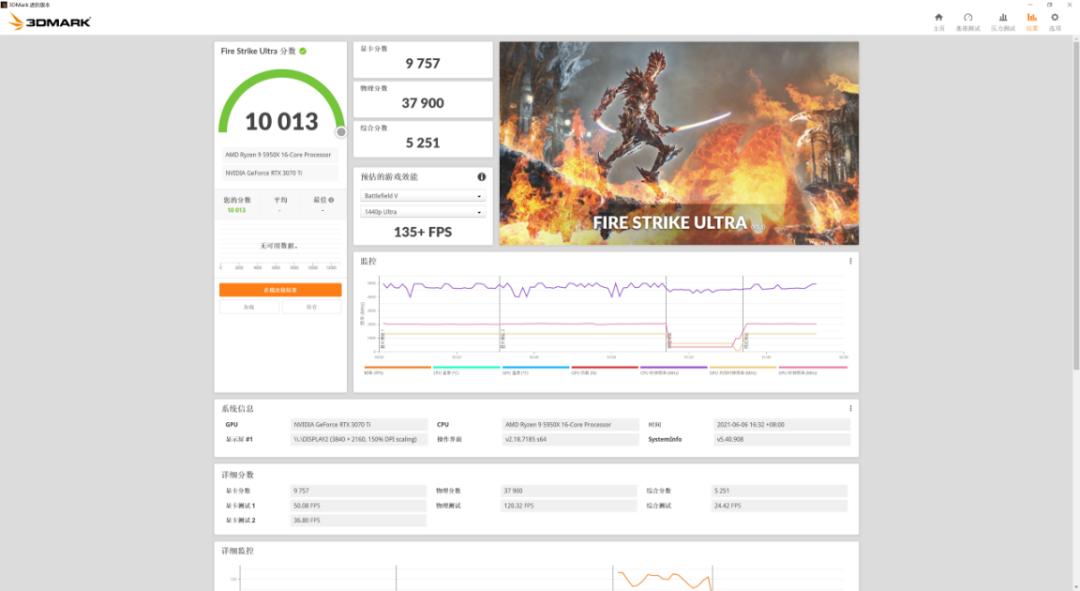Click the info icon in estimated game performance panel

click(480, 178)
